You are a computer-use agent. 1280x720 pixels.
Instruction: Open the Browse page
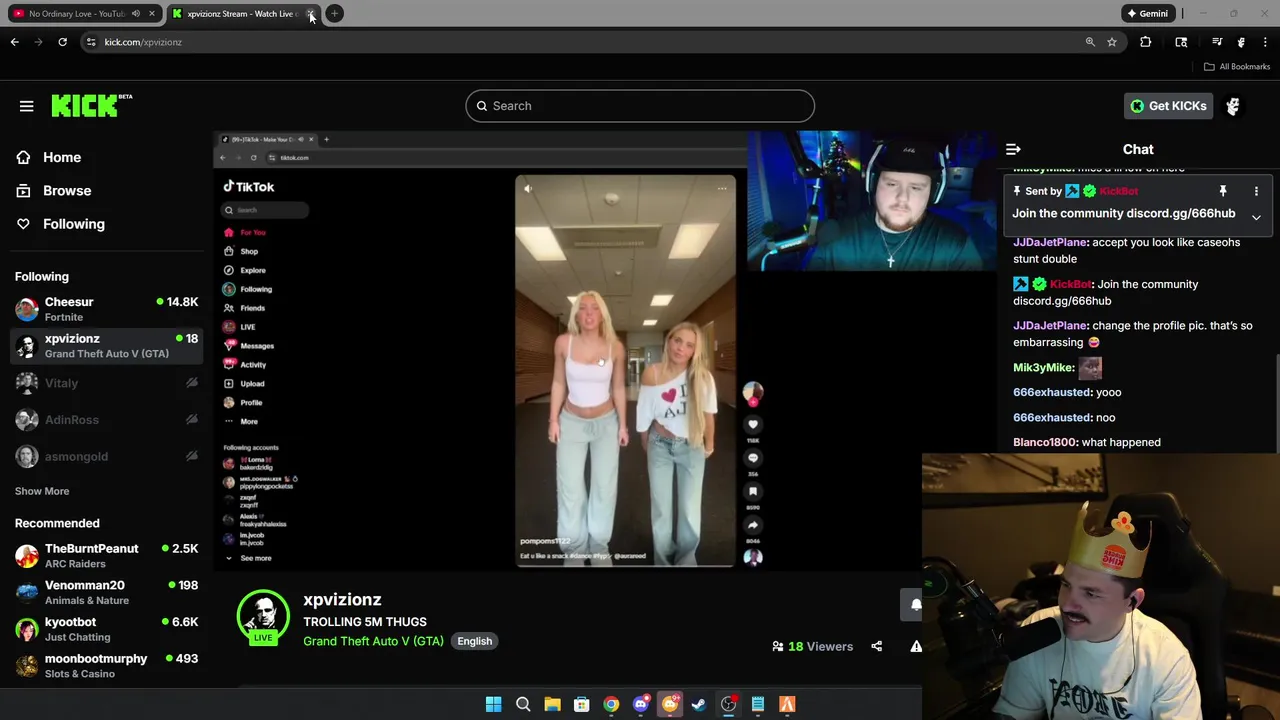coord(67,190)
